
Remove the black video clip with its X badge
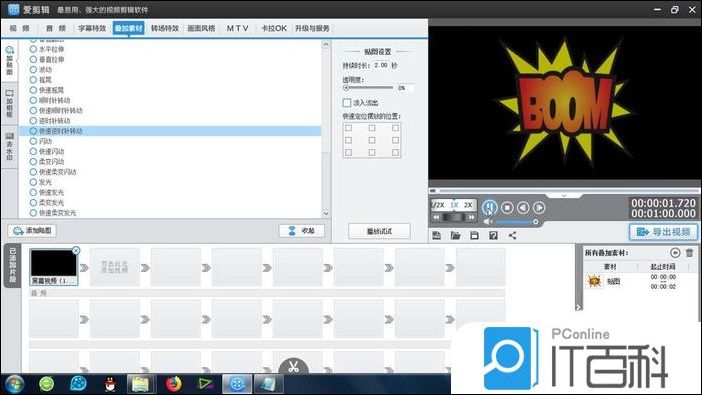76,250
